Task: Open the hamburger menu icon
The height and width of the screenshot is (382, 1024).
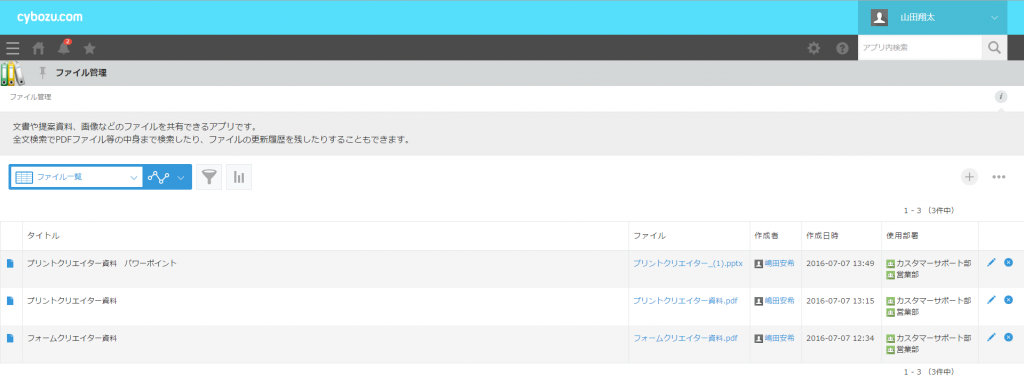Action: coord(12,48)
